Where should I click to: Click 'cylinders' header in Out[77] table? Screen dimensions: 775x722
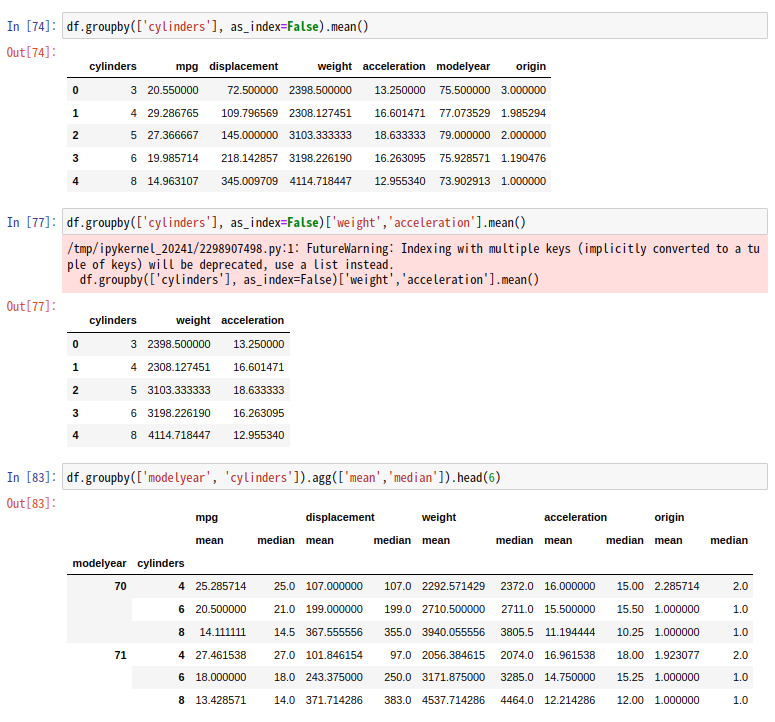pyautogui.click(x=113, y=320)
